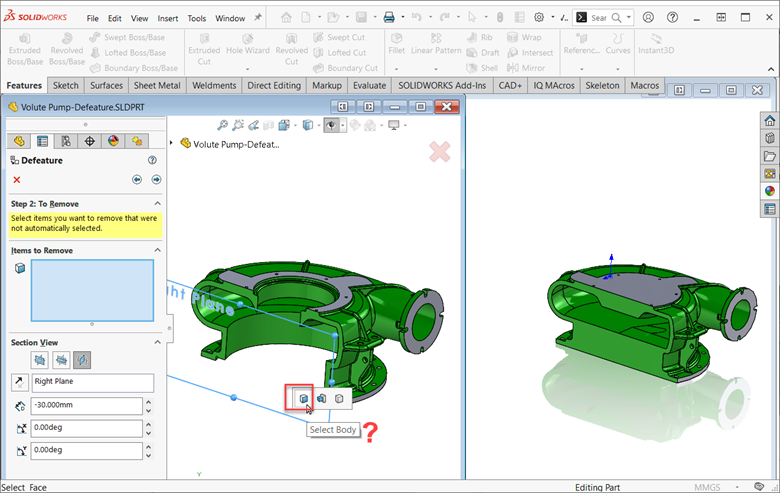Click the Print icon in top toolbar

pyautogui.click(x=389, y=17)
